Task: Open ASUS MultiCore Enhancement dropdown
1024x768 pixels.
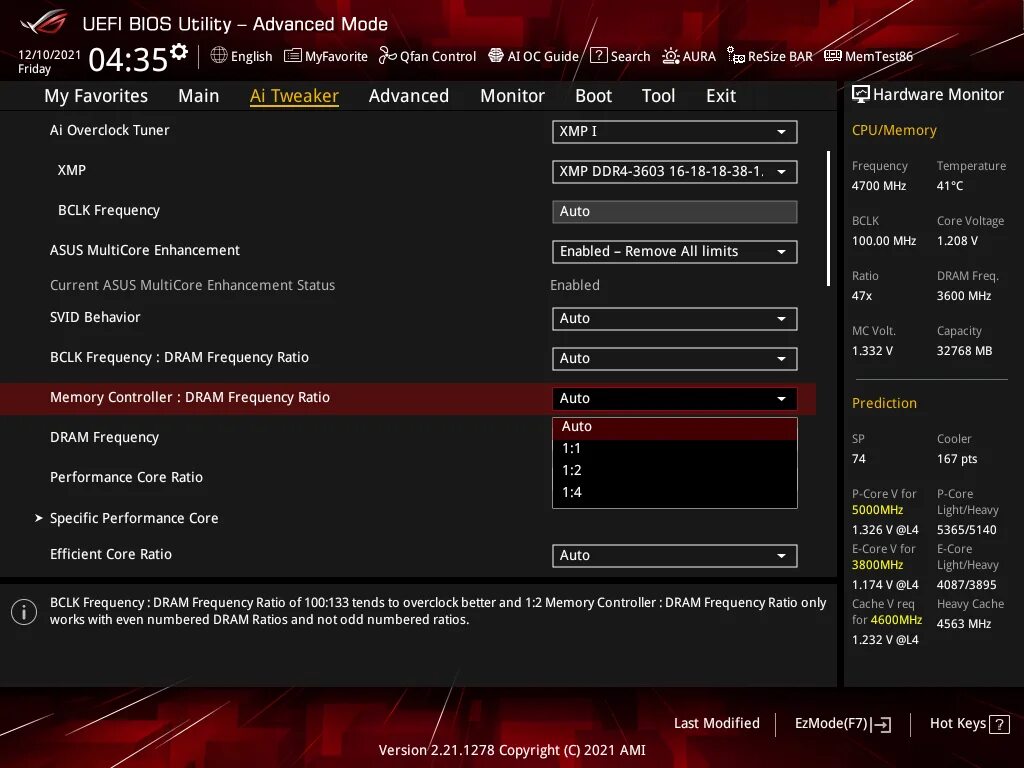Action: [675, 251]
